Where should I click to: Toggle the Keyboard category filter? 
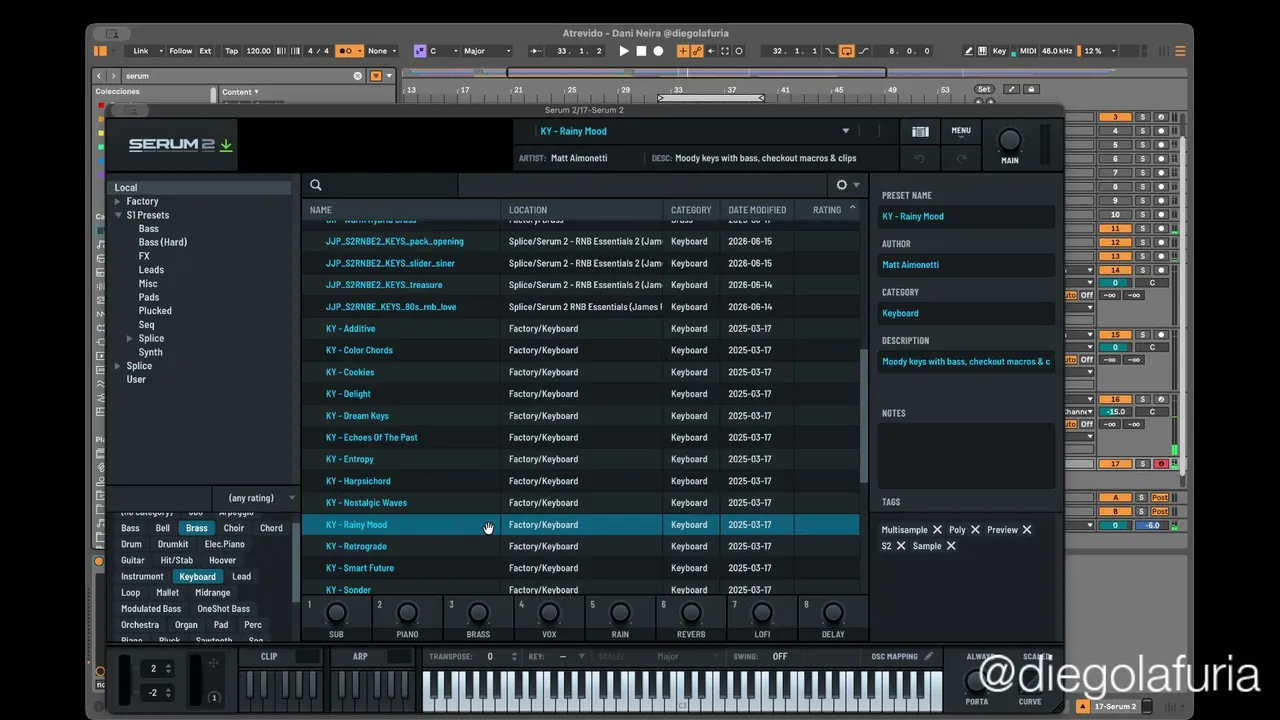point(197,576)
